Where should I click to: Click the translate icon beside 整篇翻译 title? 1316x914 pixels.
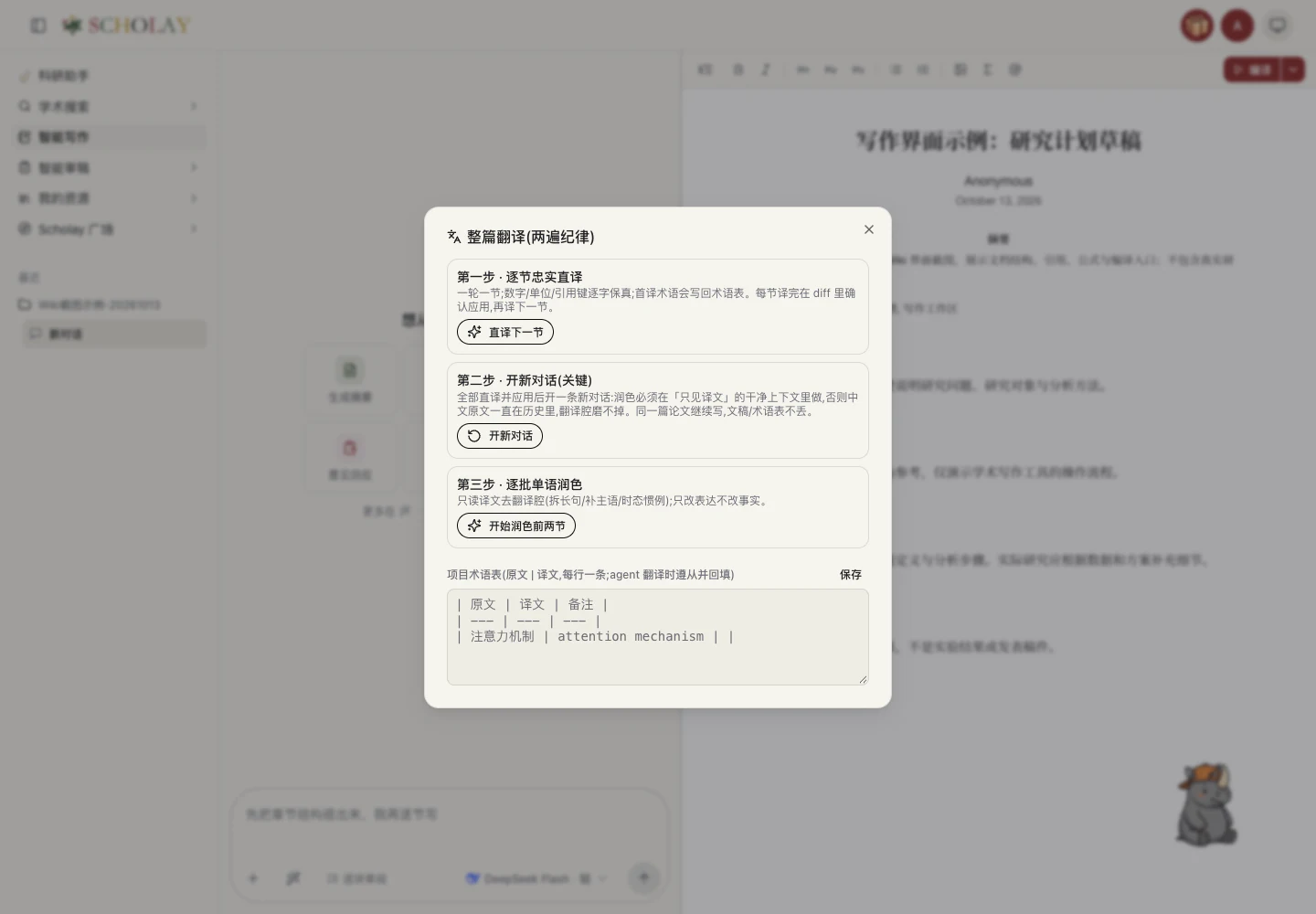tap(454, 237)
